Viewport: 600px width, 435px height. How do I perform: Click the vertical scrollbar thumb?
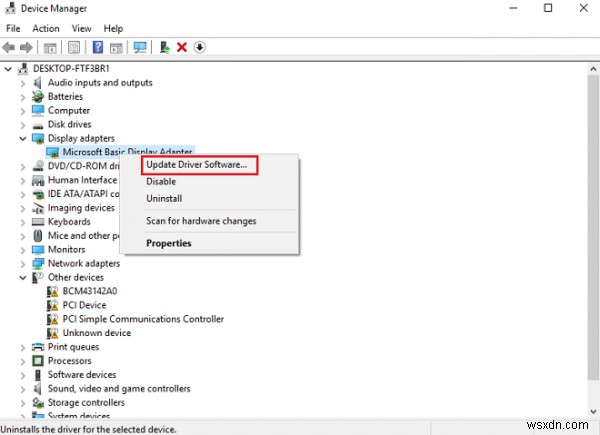(593, 228)
